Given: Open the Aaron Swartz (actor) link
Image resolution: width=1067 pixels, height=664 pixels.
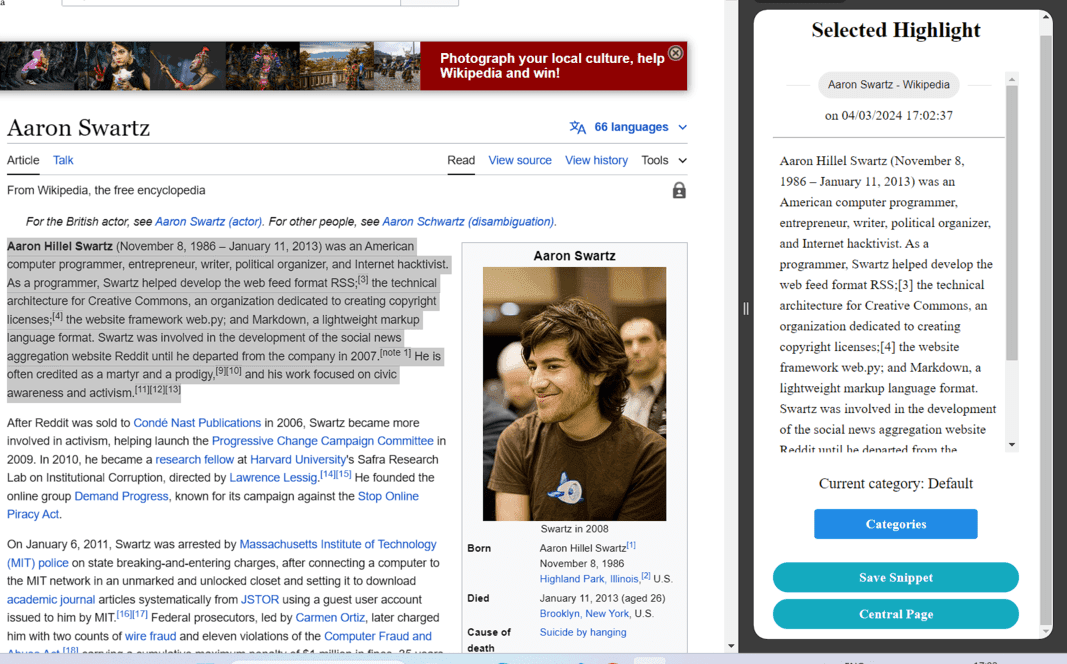Looking at the screenshot, I should 208,222.
